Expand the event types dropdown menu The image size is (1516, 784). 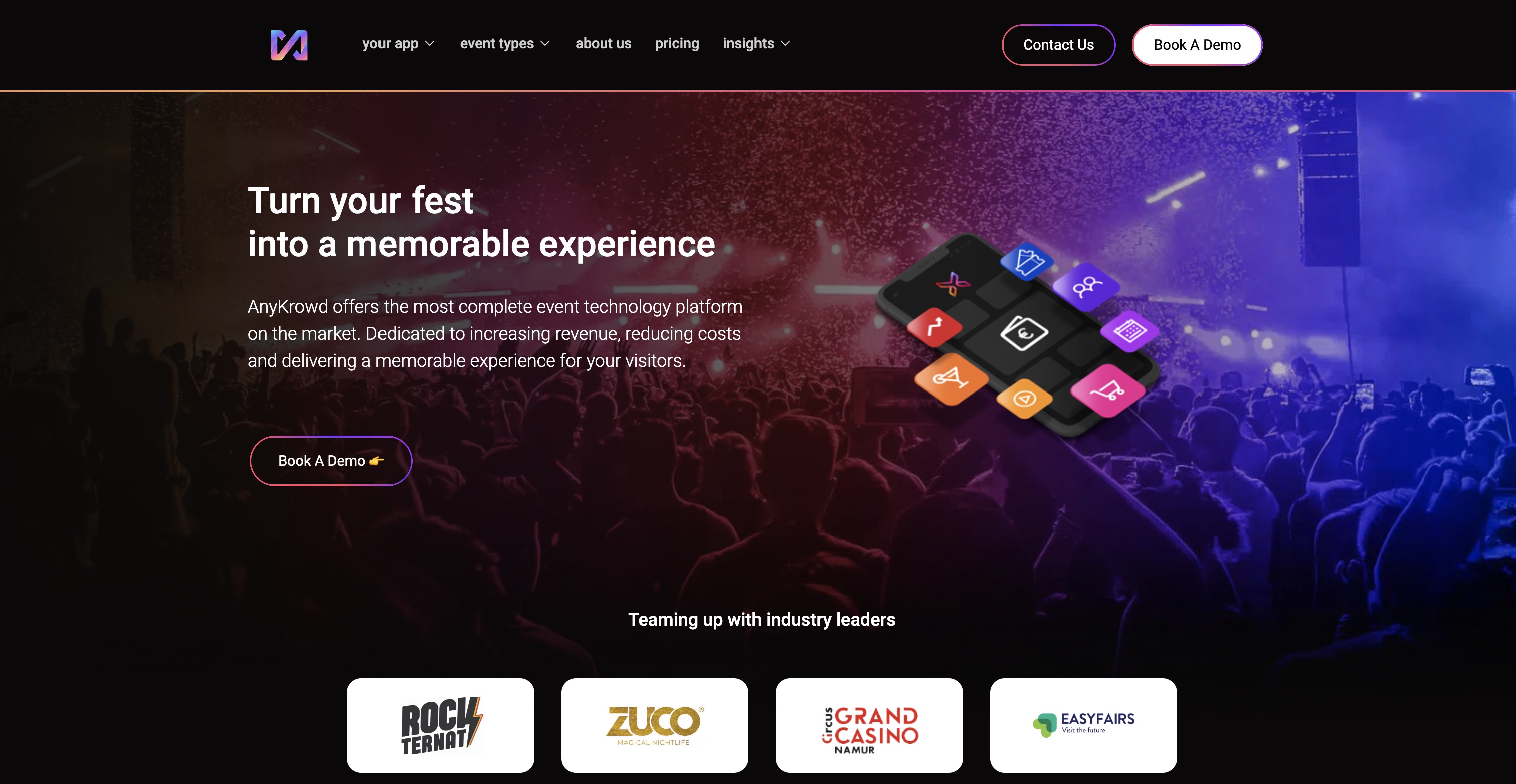504,44
